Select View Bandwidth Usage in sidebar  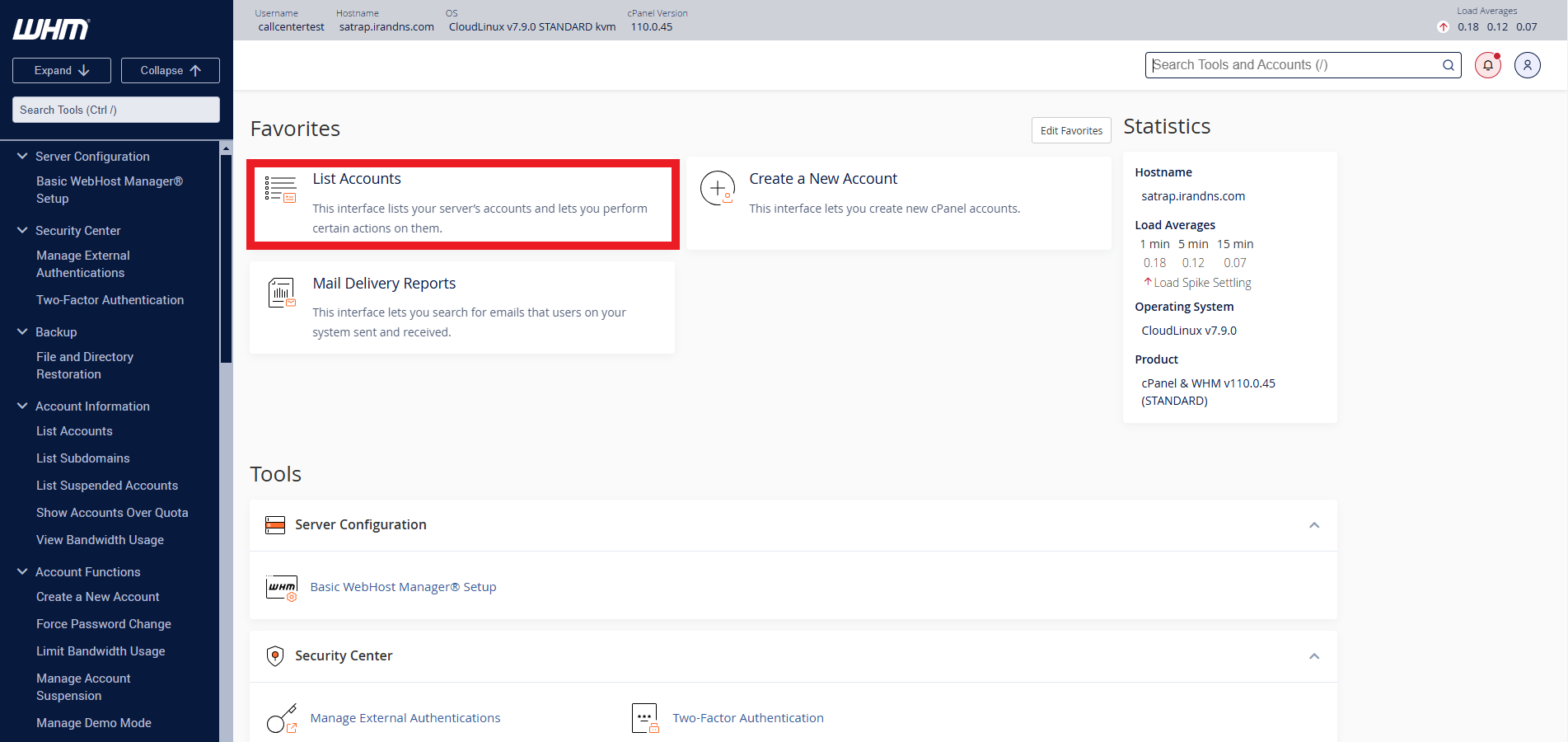(100, 540)
